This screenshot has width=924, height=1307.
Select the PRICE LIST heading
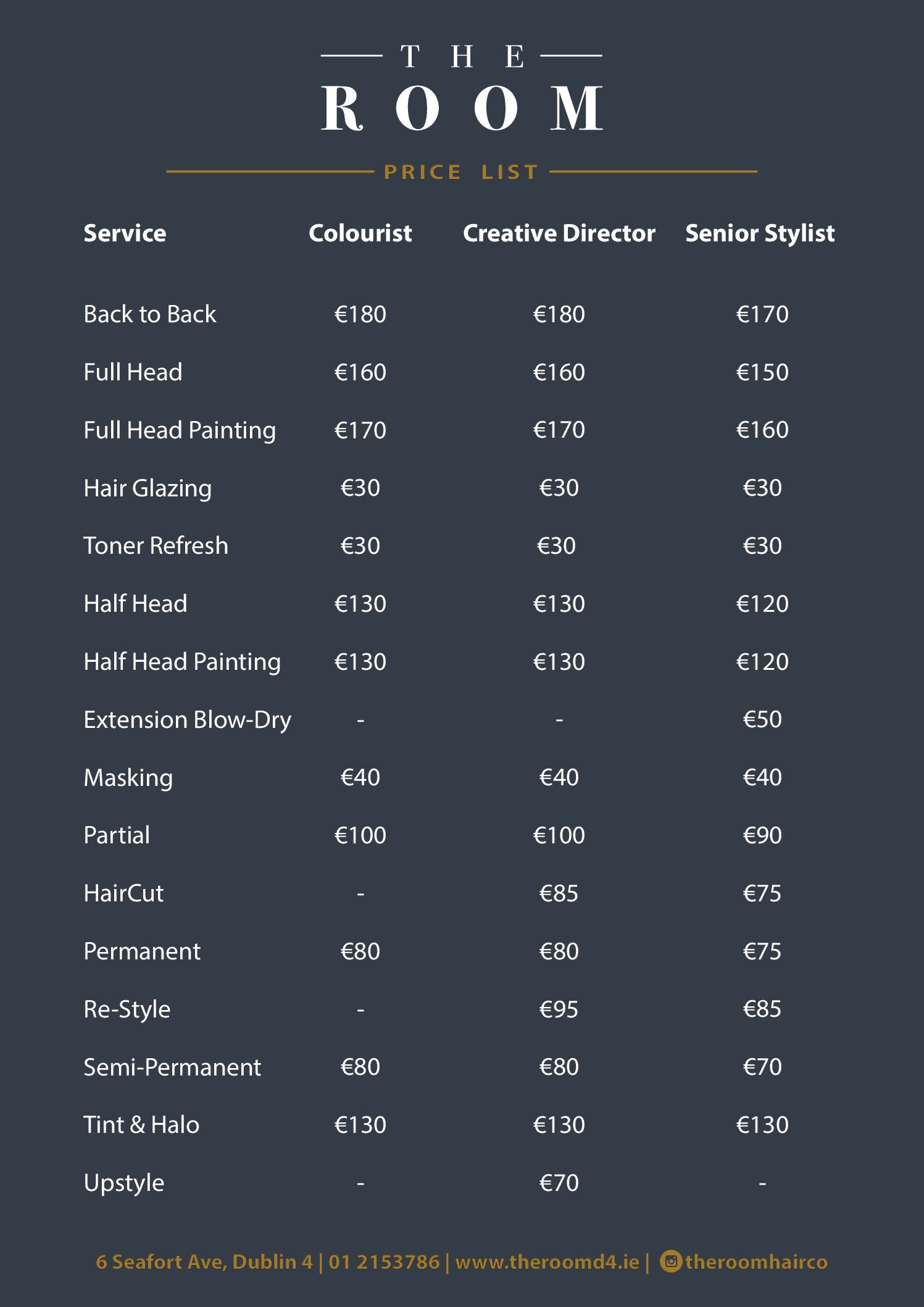pos(461,172)
